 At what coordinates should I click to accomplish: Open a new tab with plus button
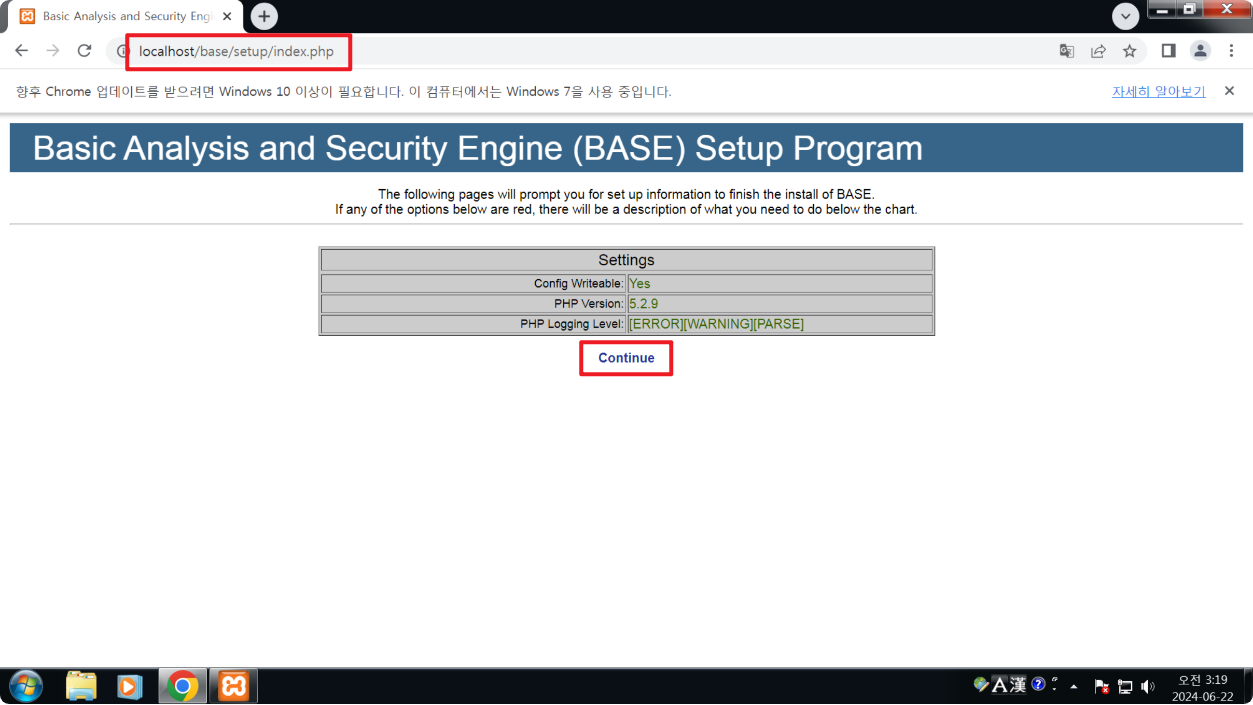(x=264, y=16)
